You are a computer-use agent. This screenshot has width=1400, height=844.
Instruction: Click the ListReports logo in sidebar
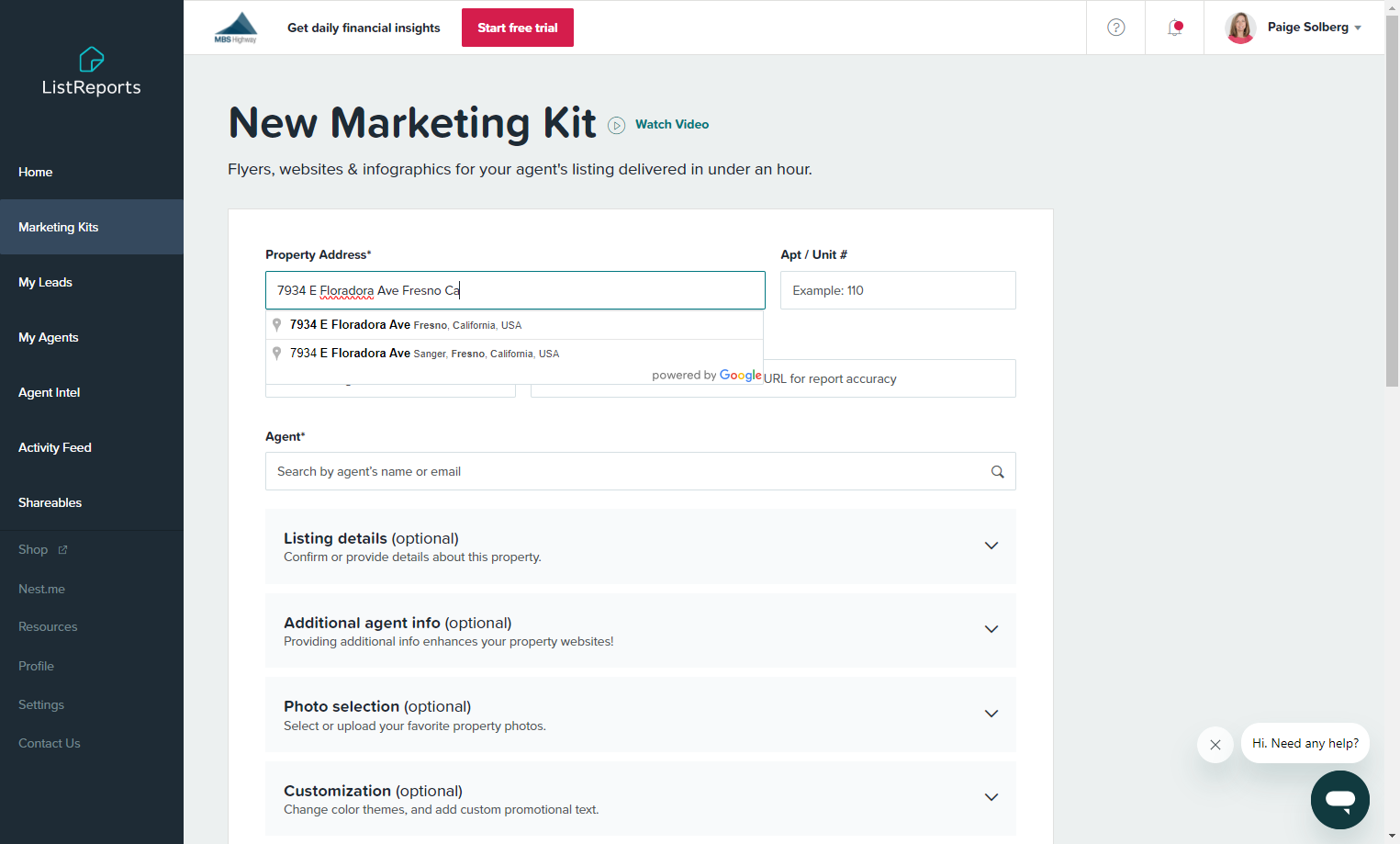pyautogui.click(x=92, y=72)
